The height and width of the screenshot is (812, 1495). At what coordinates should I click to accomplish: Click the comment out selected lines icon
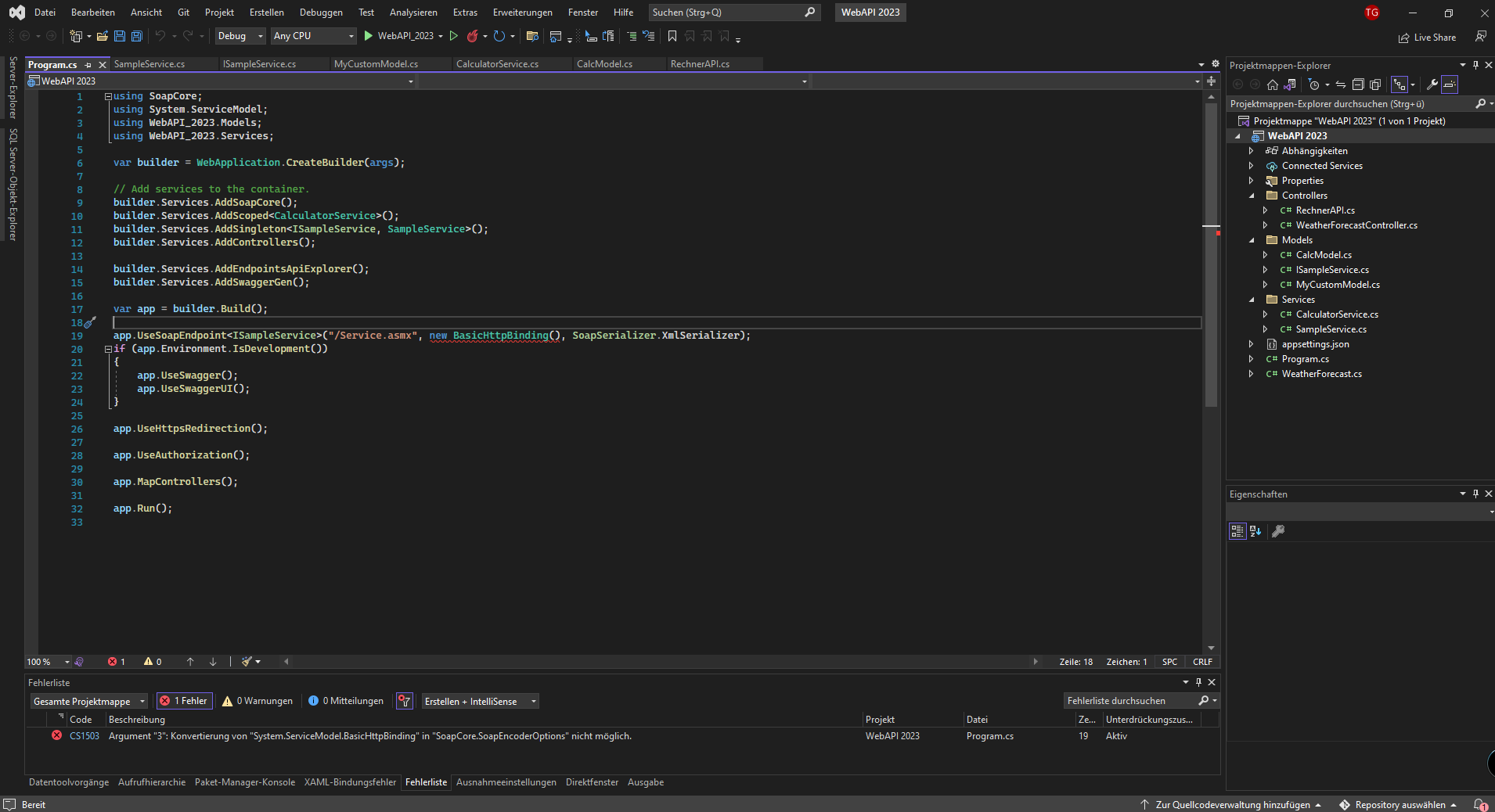(632, 36)
